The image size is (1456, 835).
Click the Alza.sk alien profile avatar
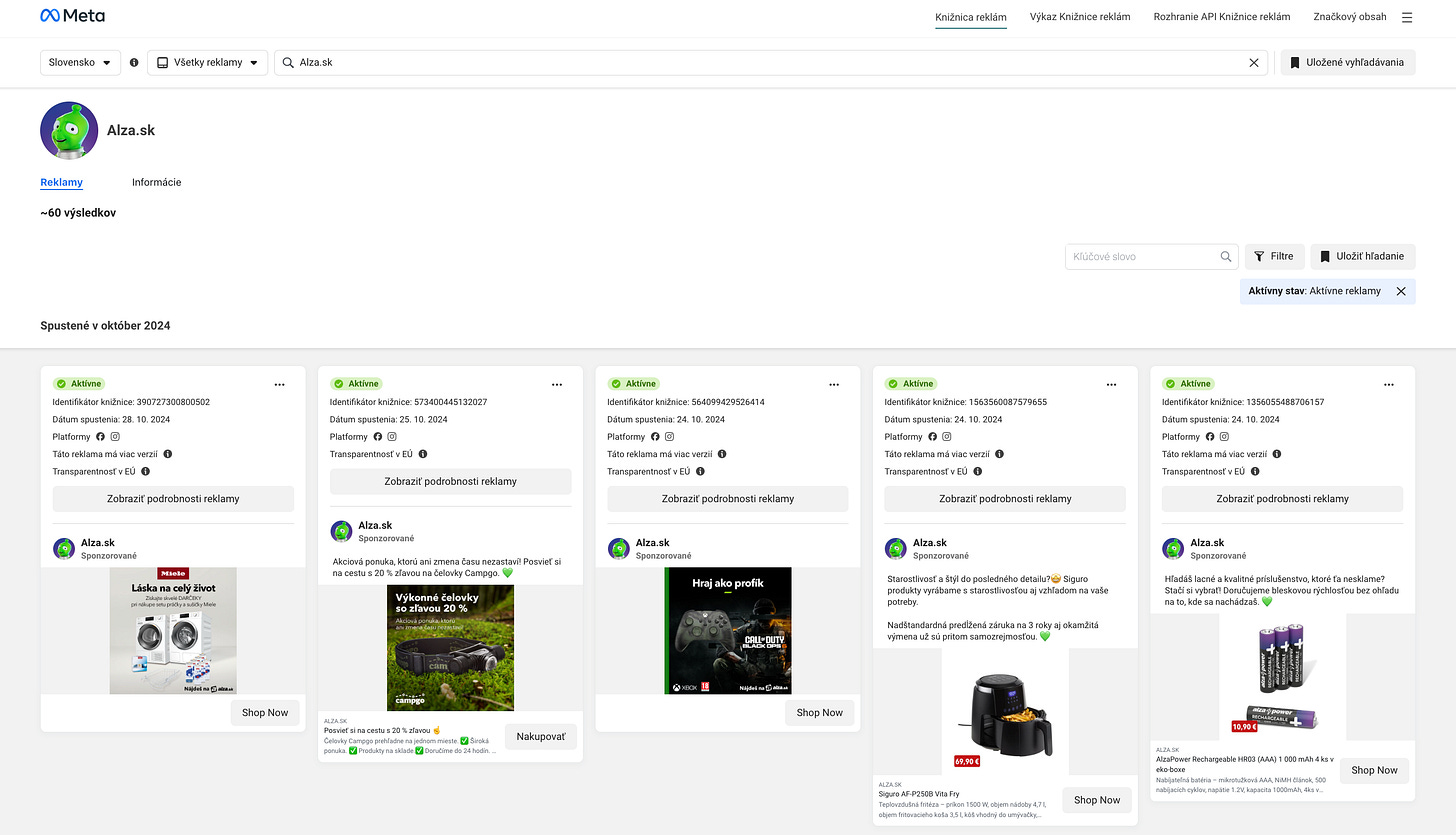tap(69, 130)
